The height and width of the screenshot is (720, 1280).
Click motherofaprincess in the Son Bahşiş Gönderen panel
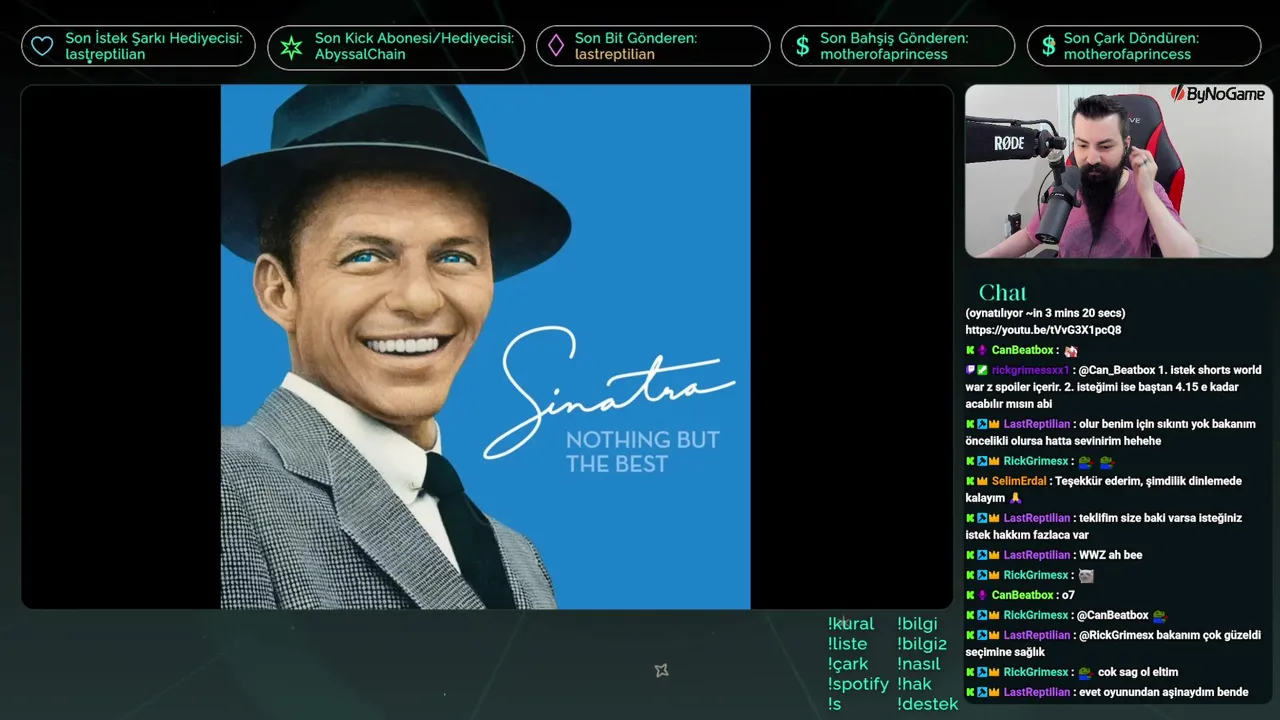884,54
